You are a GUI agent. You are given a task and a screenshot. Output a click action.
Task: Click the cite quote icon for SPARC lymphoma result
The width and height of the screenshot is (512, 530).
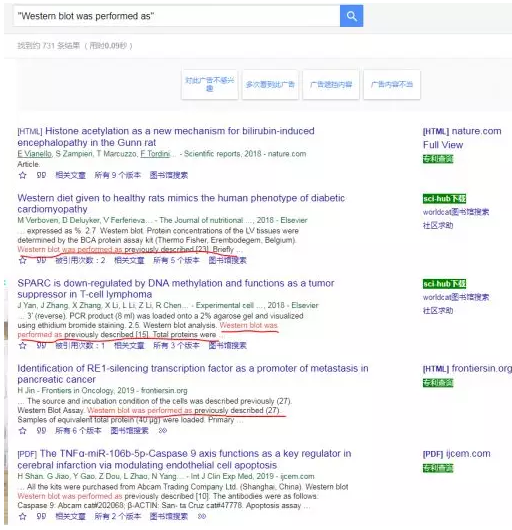point(41,345)
